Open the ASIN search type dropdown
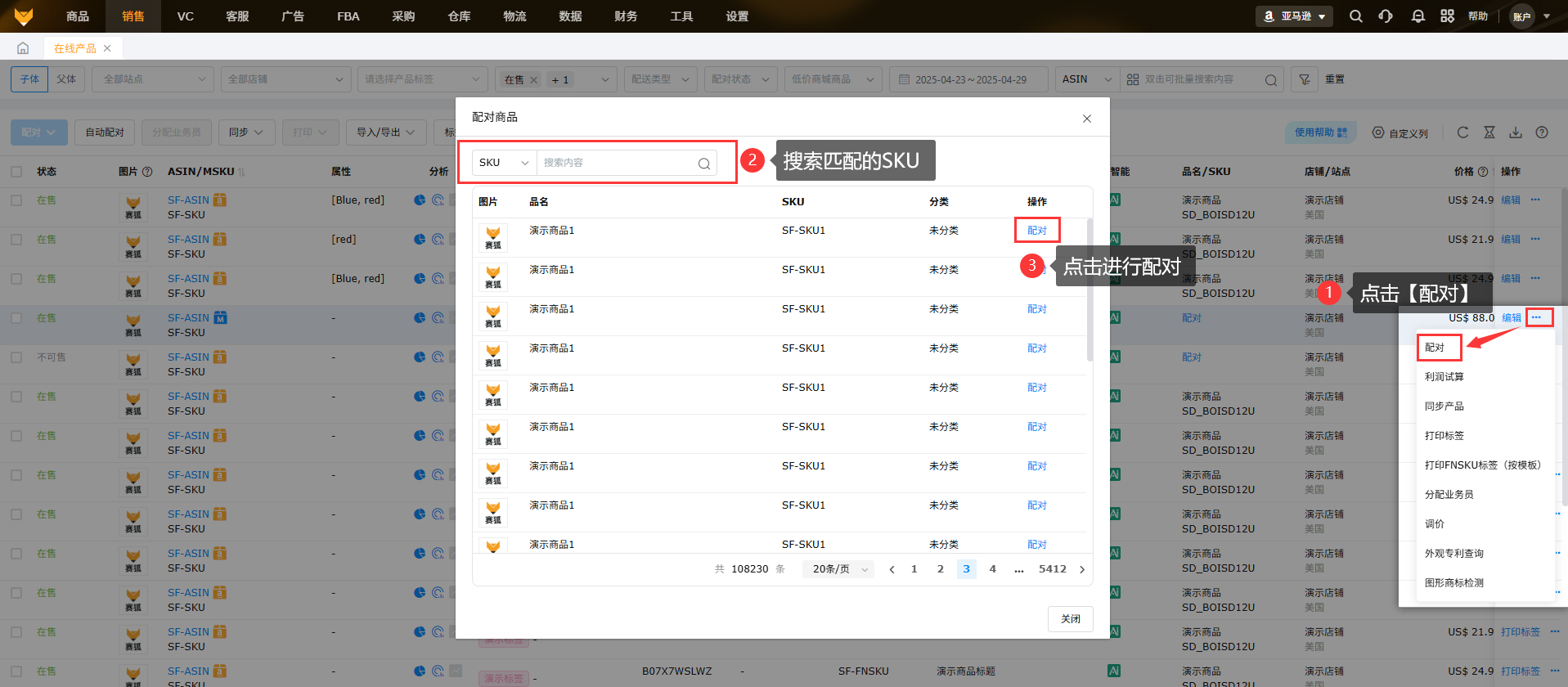The width and height of the screenshot is (1568, 687). 1087,79
